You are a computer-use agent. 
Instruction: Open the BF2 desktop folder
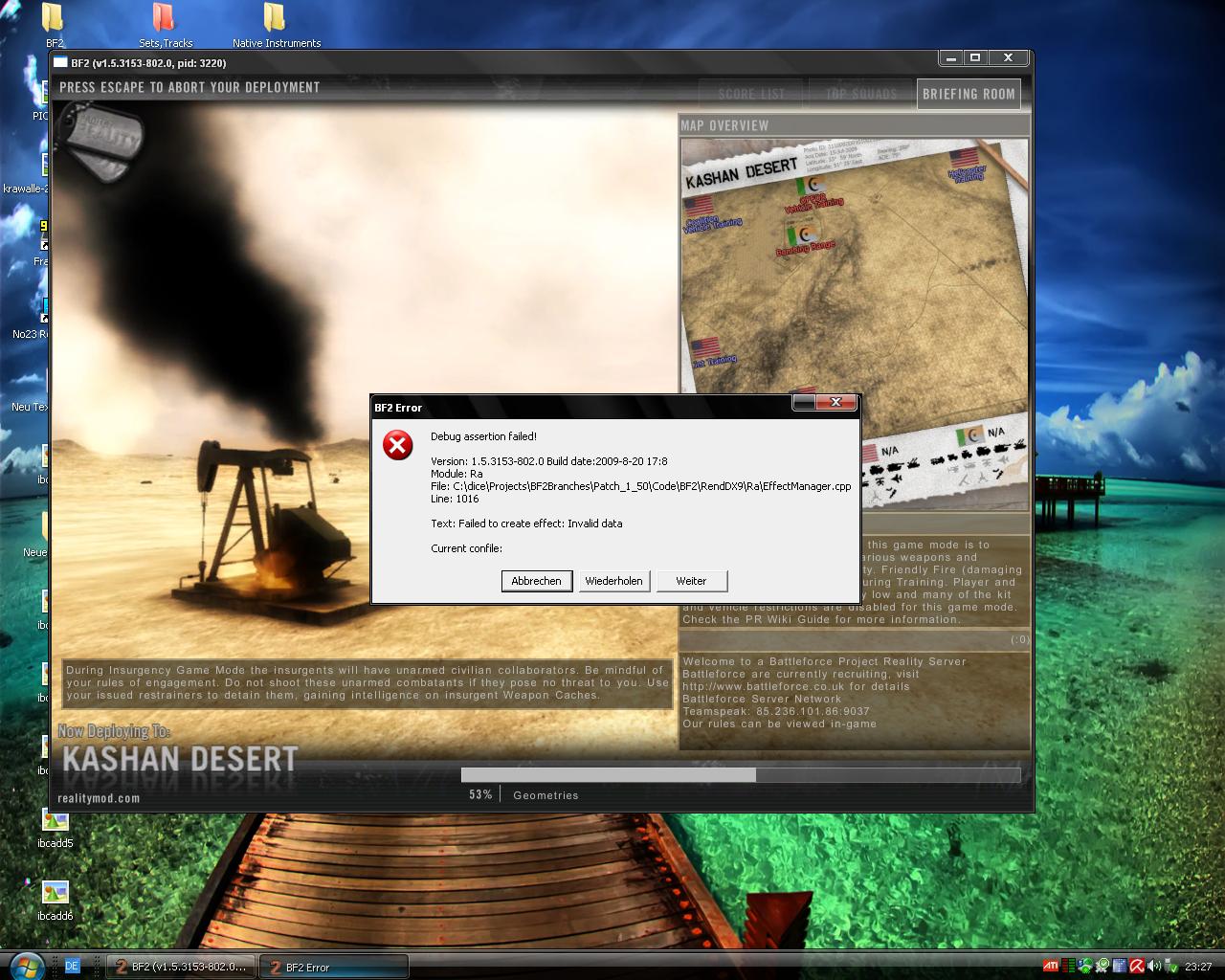pyautogui.click(x=55, y=19)
